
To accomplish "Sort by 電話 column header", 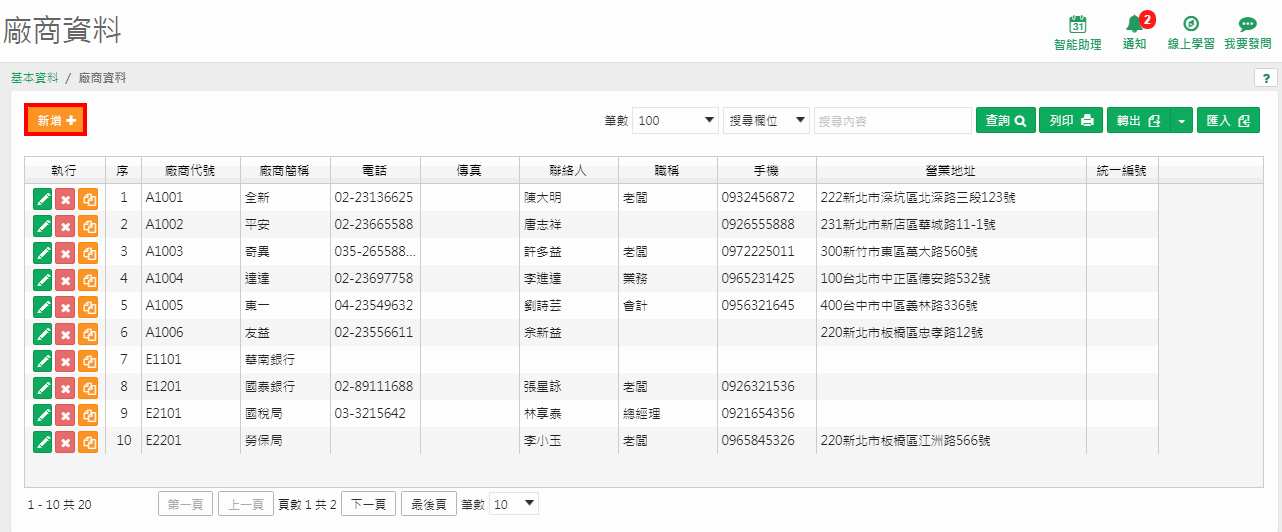I will [375, 170].
